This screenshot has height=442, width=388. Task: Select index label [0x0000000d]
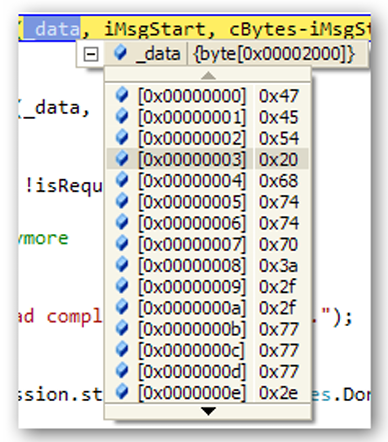tap(192, 372)
